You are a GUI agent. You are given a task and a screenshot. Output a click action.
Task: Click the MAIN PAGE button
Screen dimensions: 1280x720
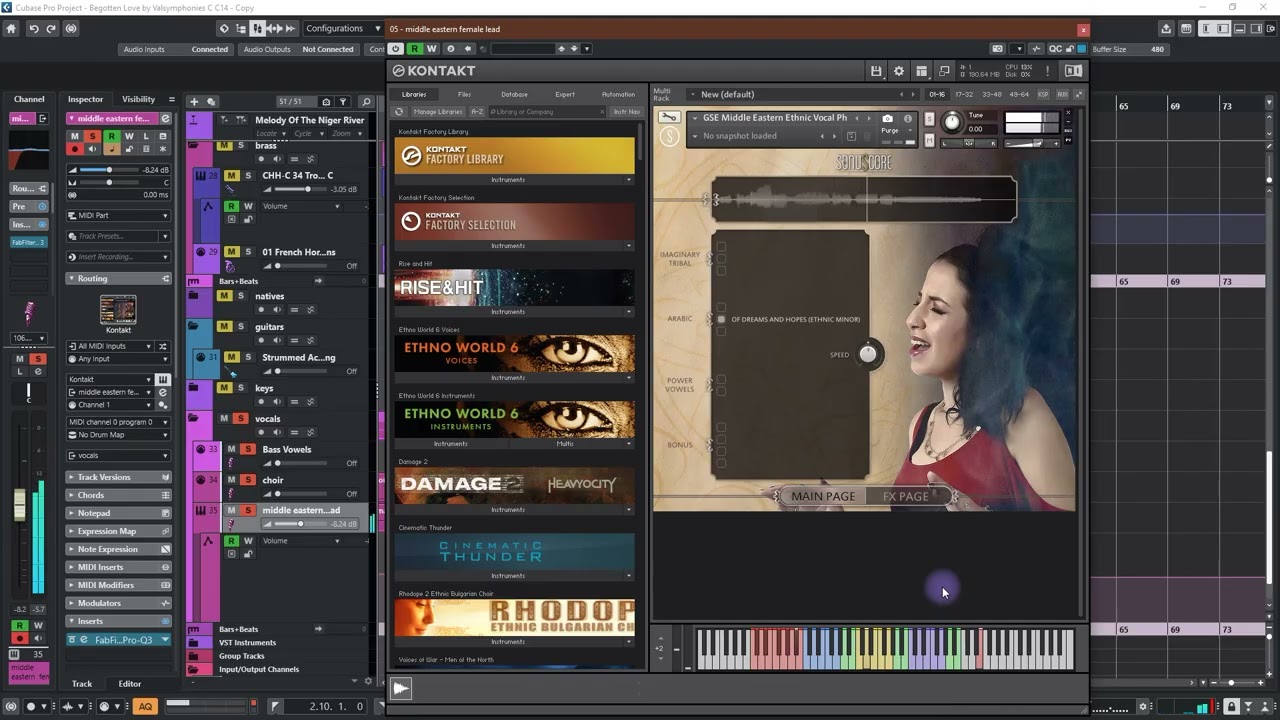tap(823, 496)
